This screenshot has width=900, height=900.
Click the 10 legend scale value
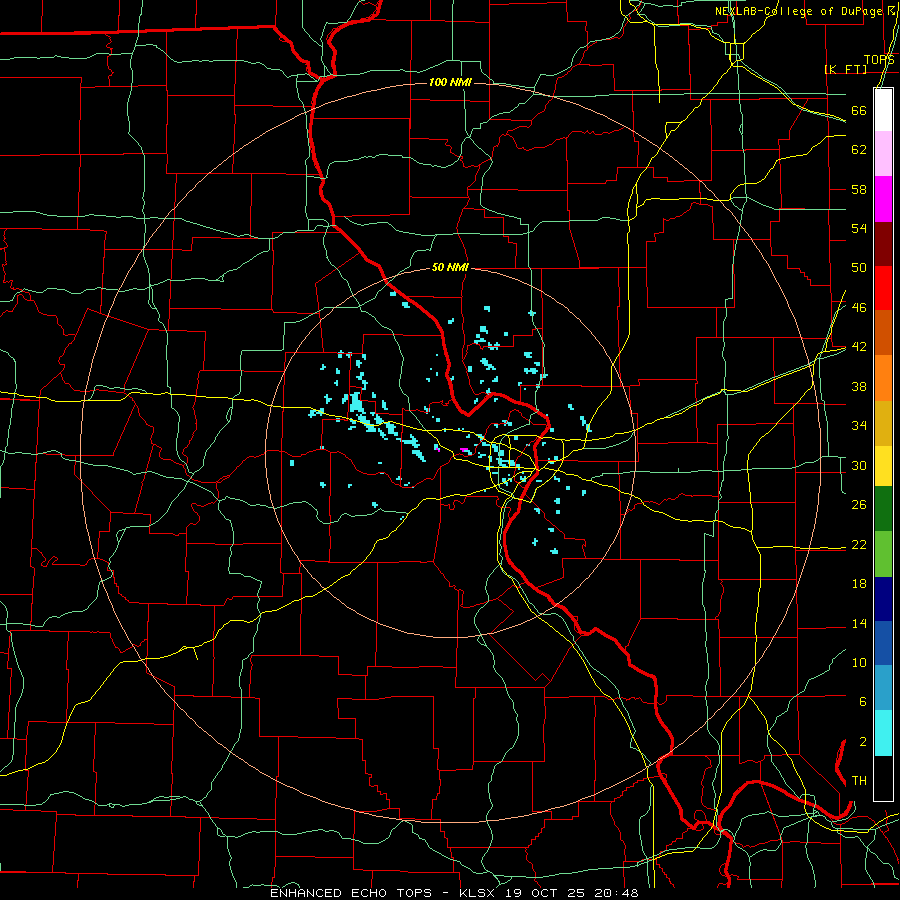click(x=859, y=662)
